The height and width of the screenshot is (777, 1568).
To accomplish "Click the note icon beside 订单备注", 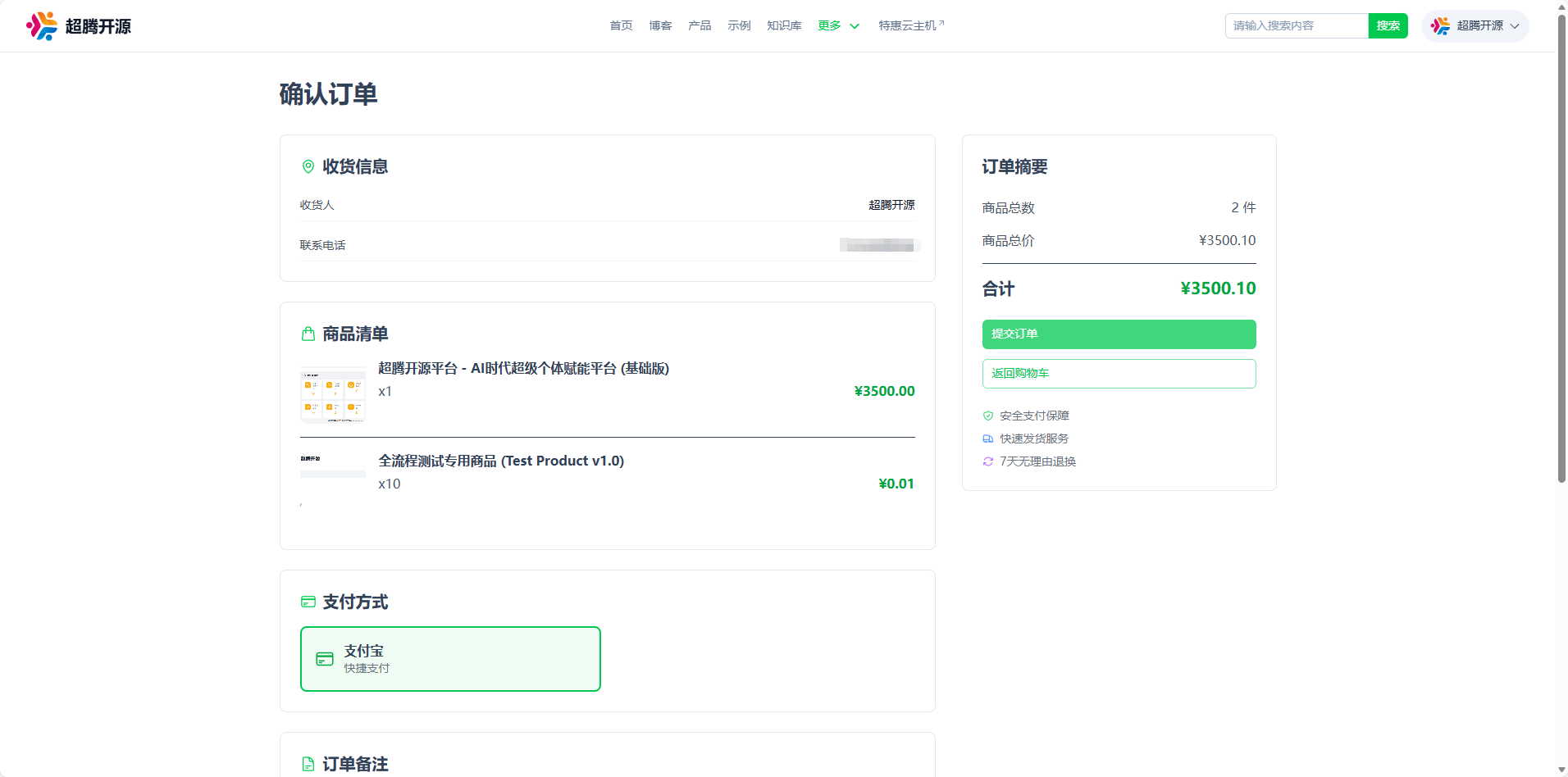I will tap(308, 764).
